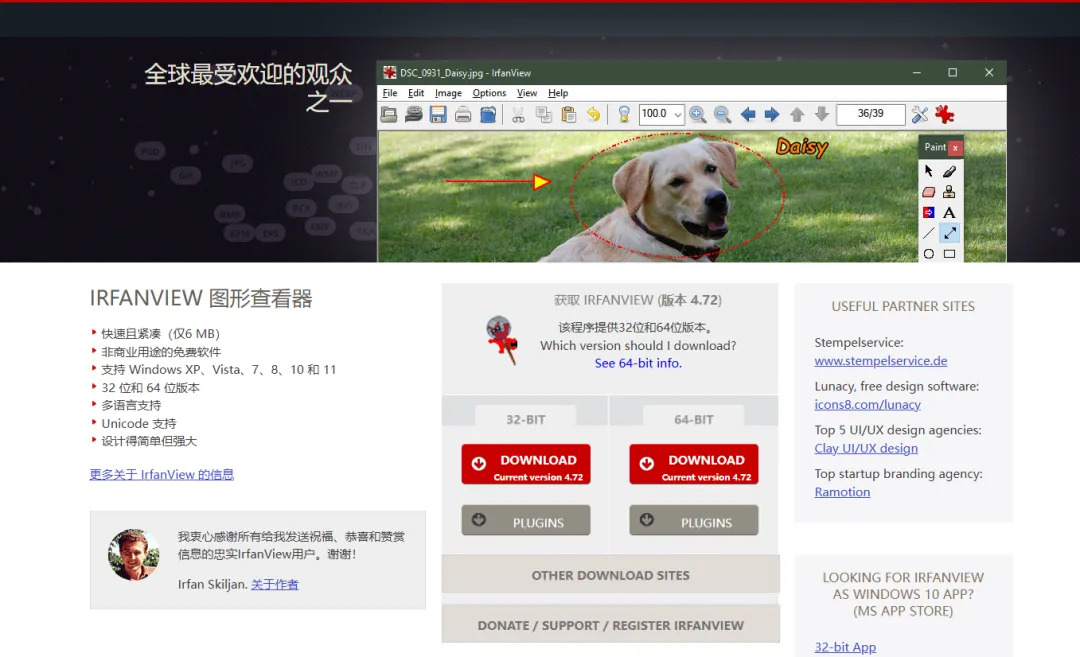Screen dimensions: 1080x657
Task: Open the Options menu in IrfanView
Action: coord(489,93)
